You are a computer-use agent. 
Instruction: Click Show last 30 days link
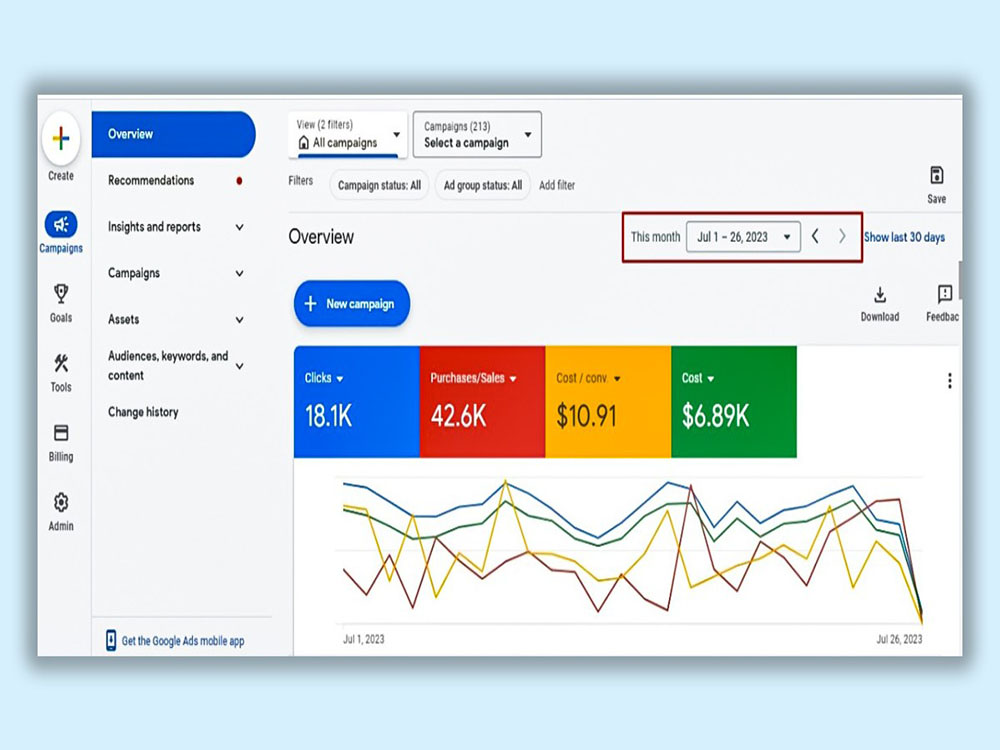click(x=904, y=237)
